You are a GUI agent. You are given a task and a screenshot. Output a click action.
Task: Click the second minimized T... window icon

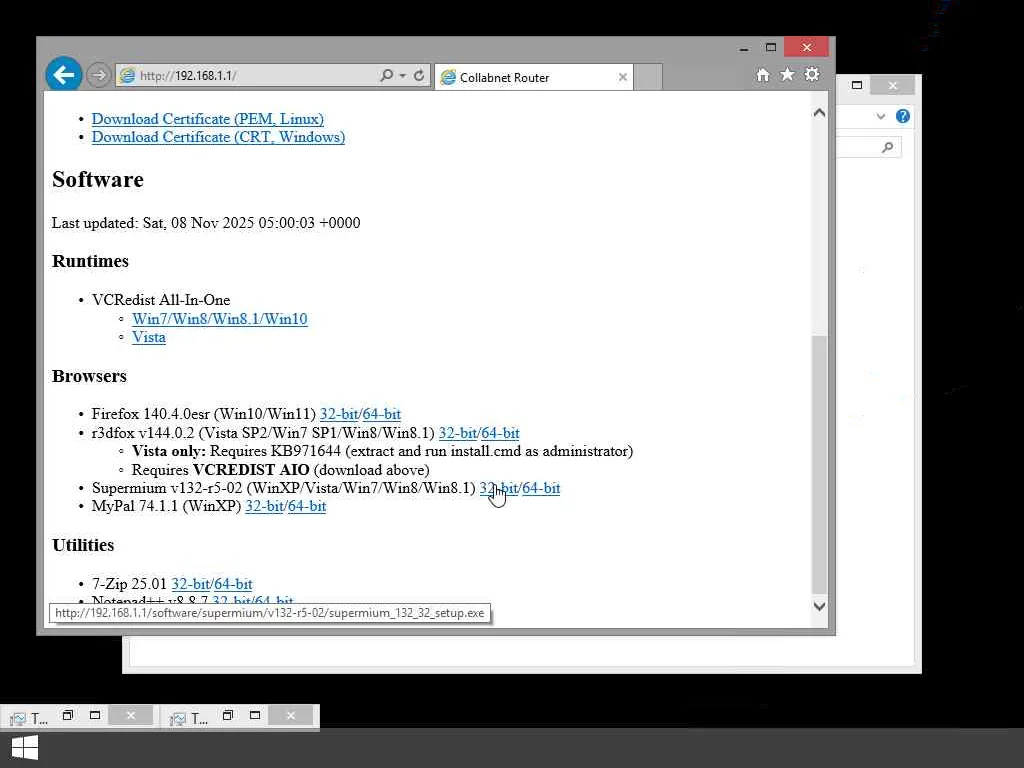(178, 718)
